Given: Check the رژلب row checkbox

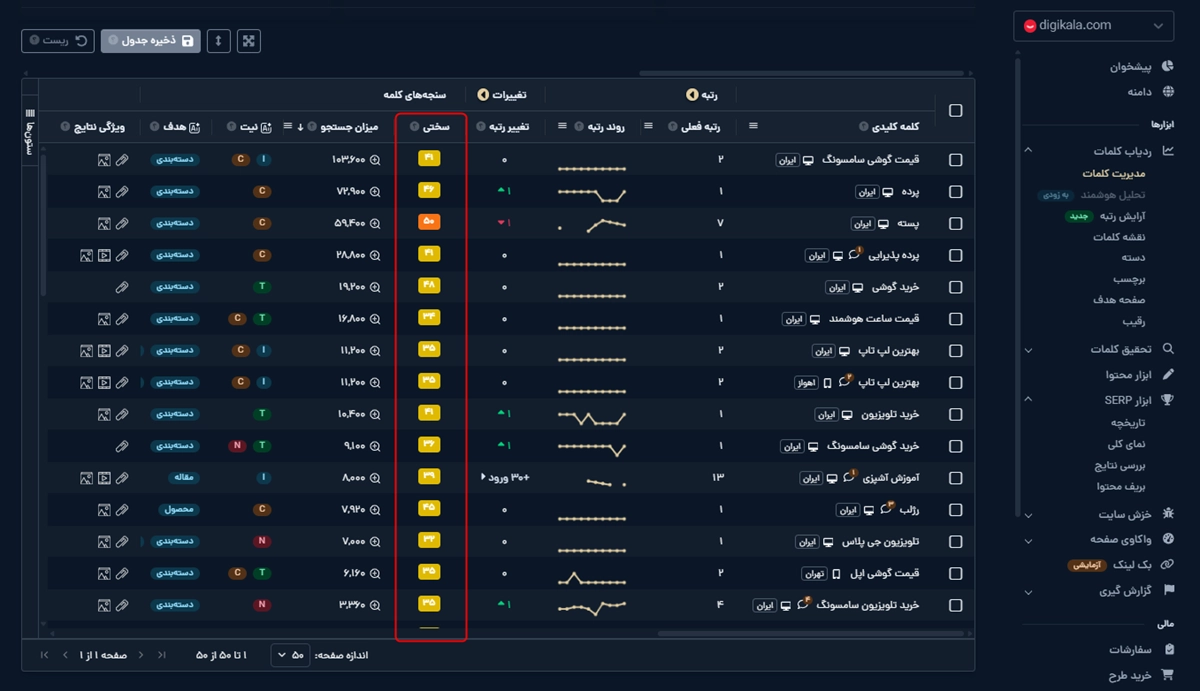Looking at the screenshot, I should (x=955, y=510).
